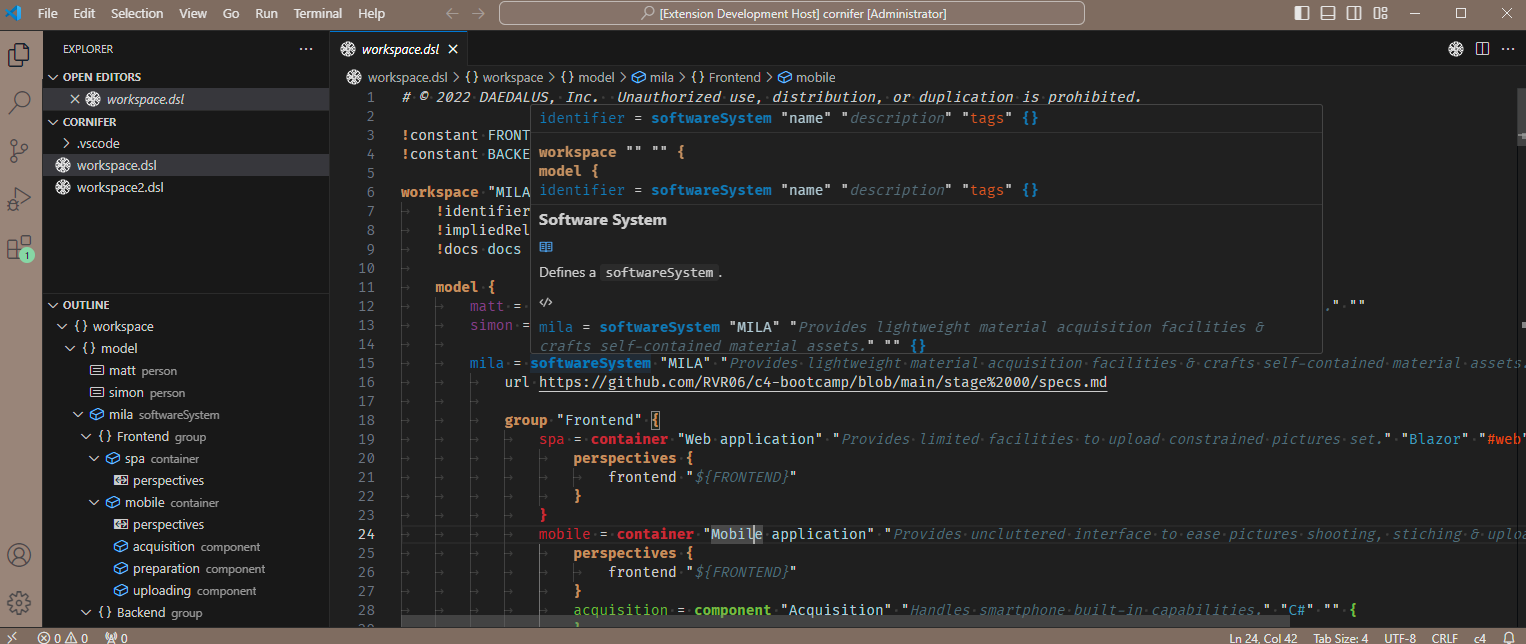Open Run and Debug view
This screenshot has height=644, width=1526.
click(19, 199)
